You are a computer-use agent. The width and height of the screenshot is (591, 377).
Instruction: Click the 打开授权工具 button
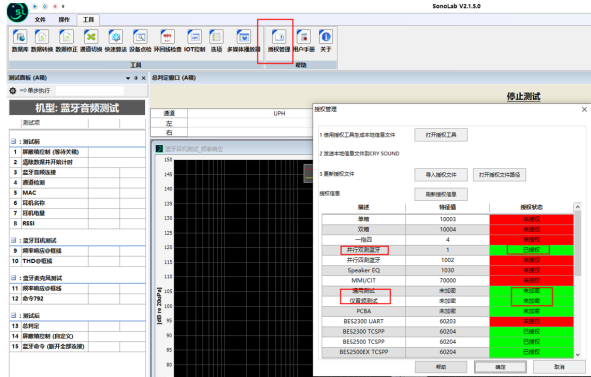[441, 135]
